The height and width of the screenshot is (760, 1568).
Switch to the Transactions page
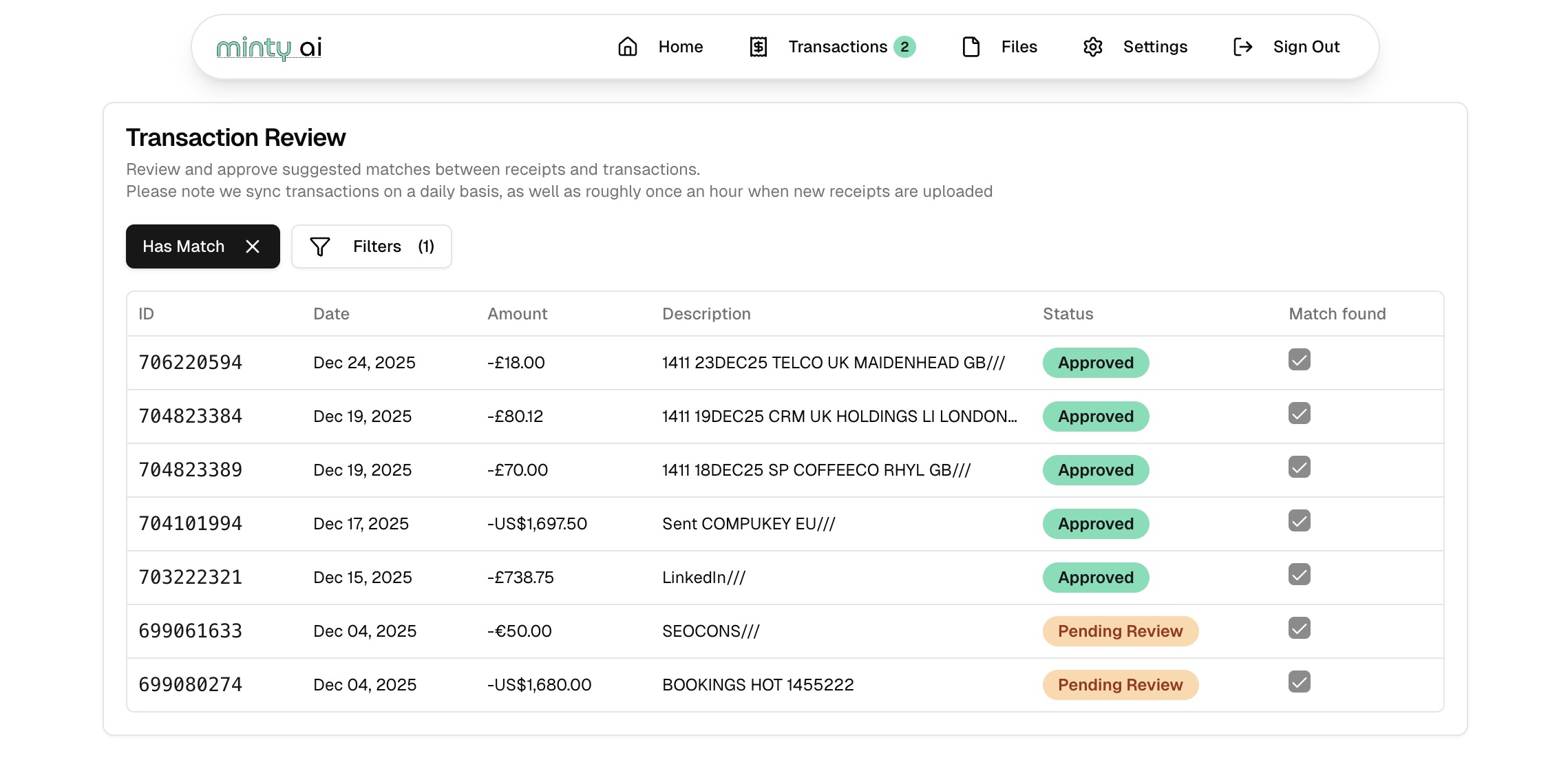tap(837, 46)
